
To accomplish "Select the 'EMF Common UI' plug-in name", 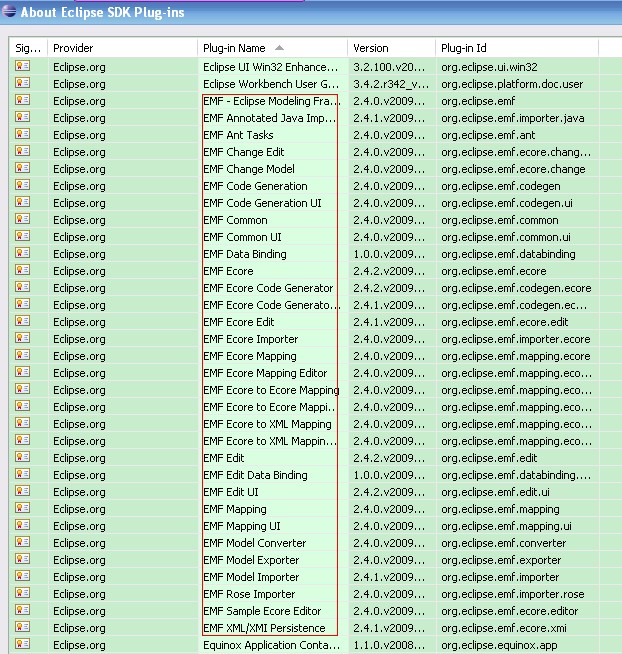I will 242,237.
